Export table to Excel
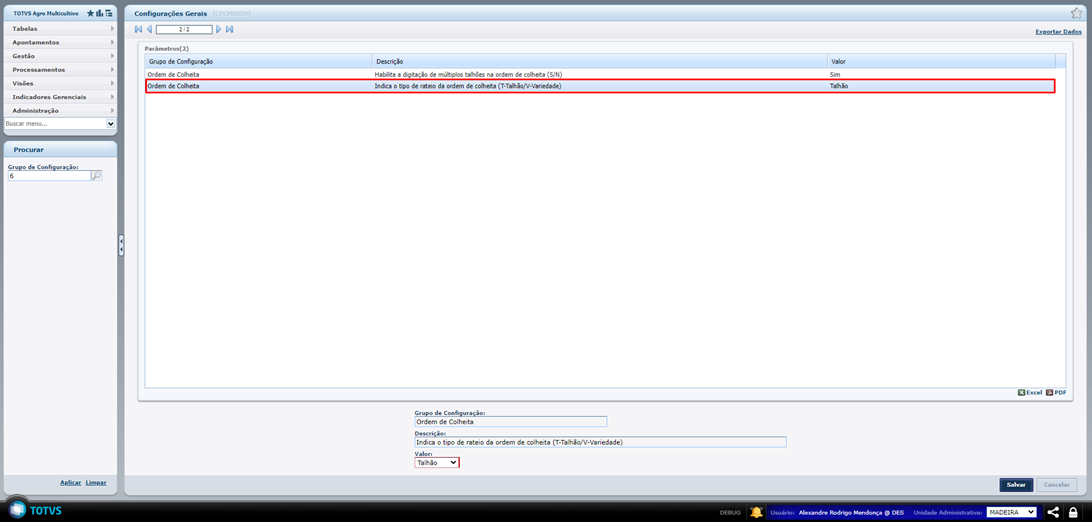 click(1030, 393)
